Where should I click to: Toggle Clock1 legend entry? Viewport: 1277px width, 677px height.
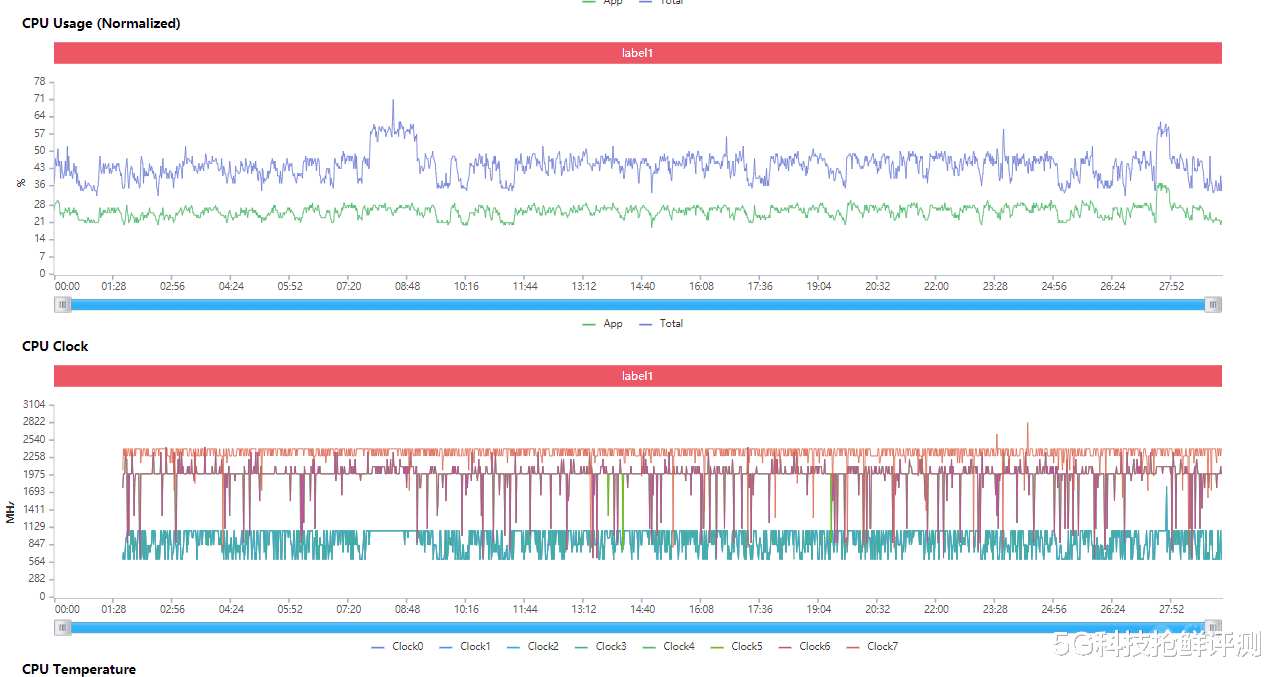click(x=465, y=647)
